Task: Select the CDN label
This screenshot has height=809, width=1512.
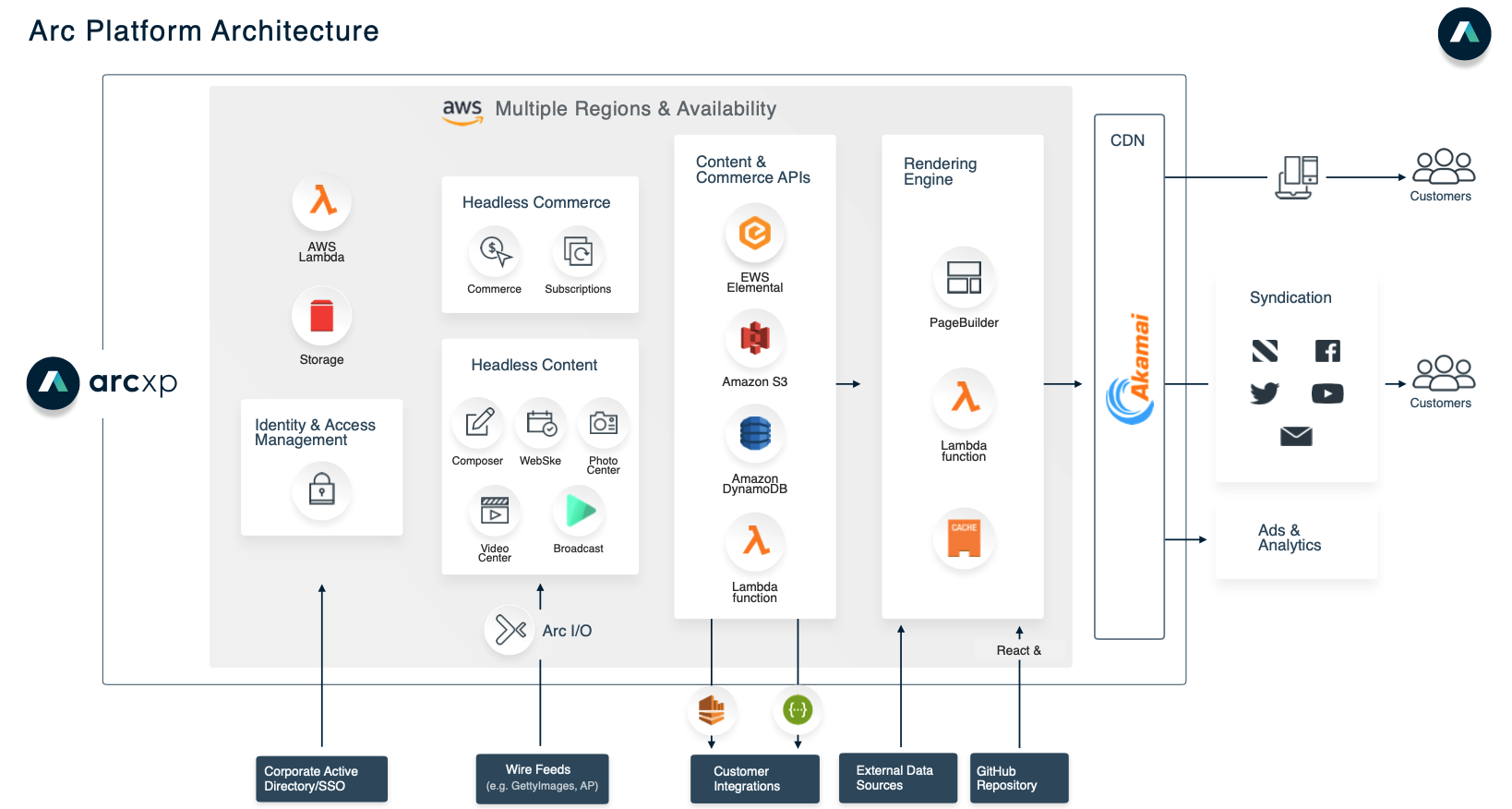Action: [1127, 140]
